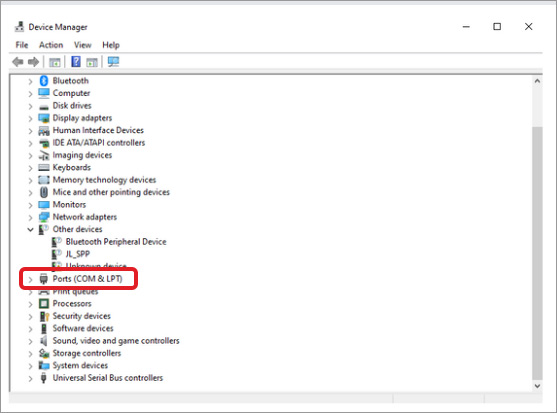Click the scrollbar down arrow
Viewport: 557px width, 413px height.
[537, 386]
